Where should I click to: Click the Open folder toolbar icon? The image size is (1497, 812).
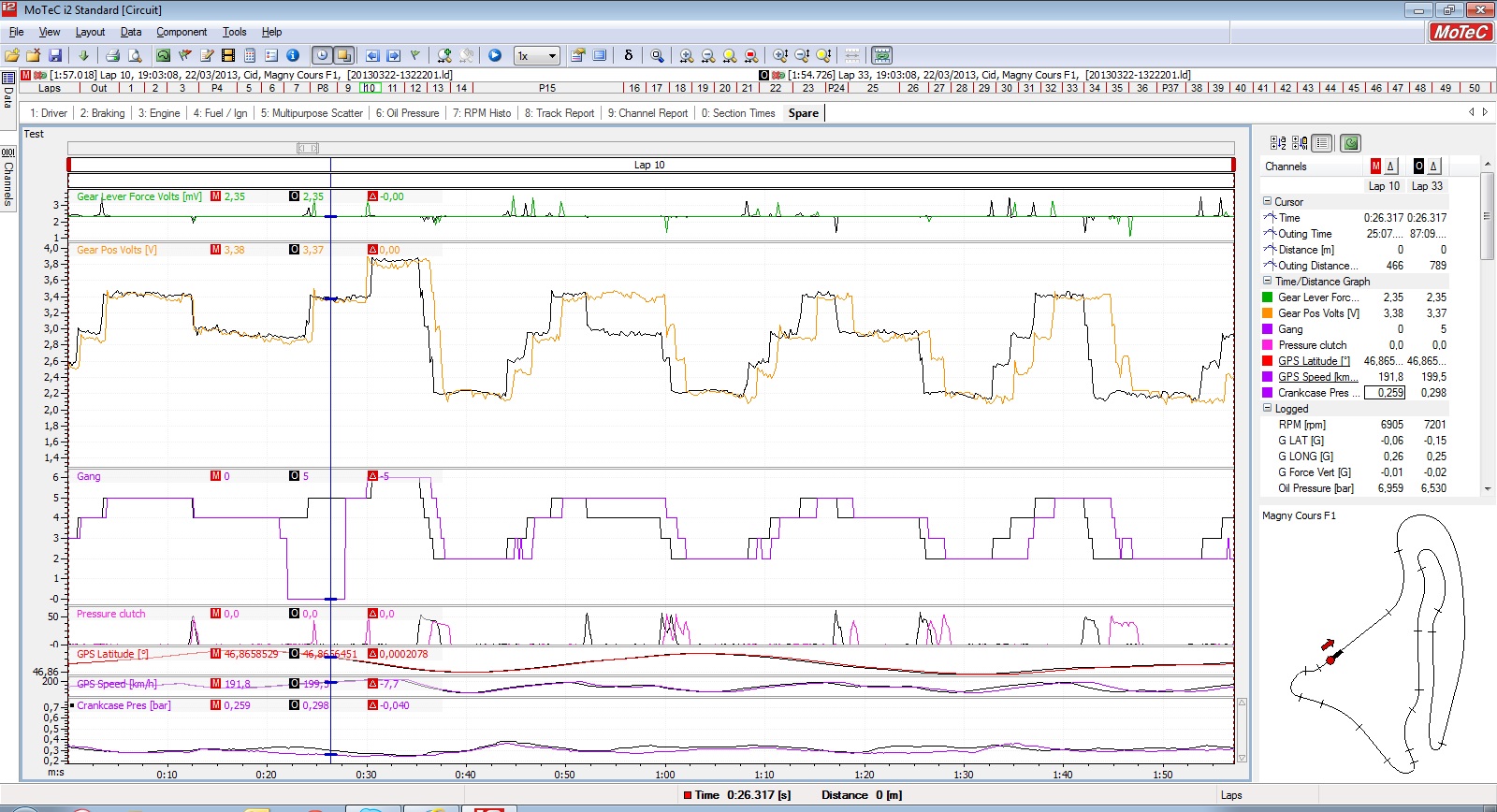(x=12, y=55)
